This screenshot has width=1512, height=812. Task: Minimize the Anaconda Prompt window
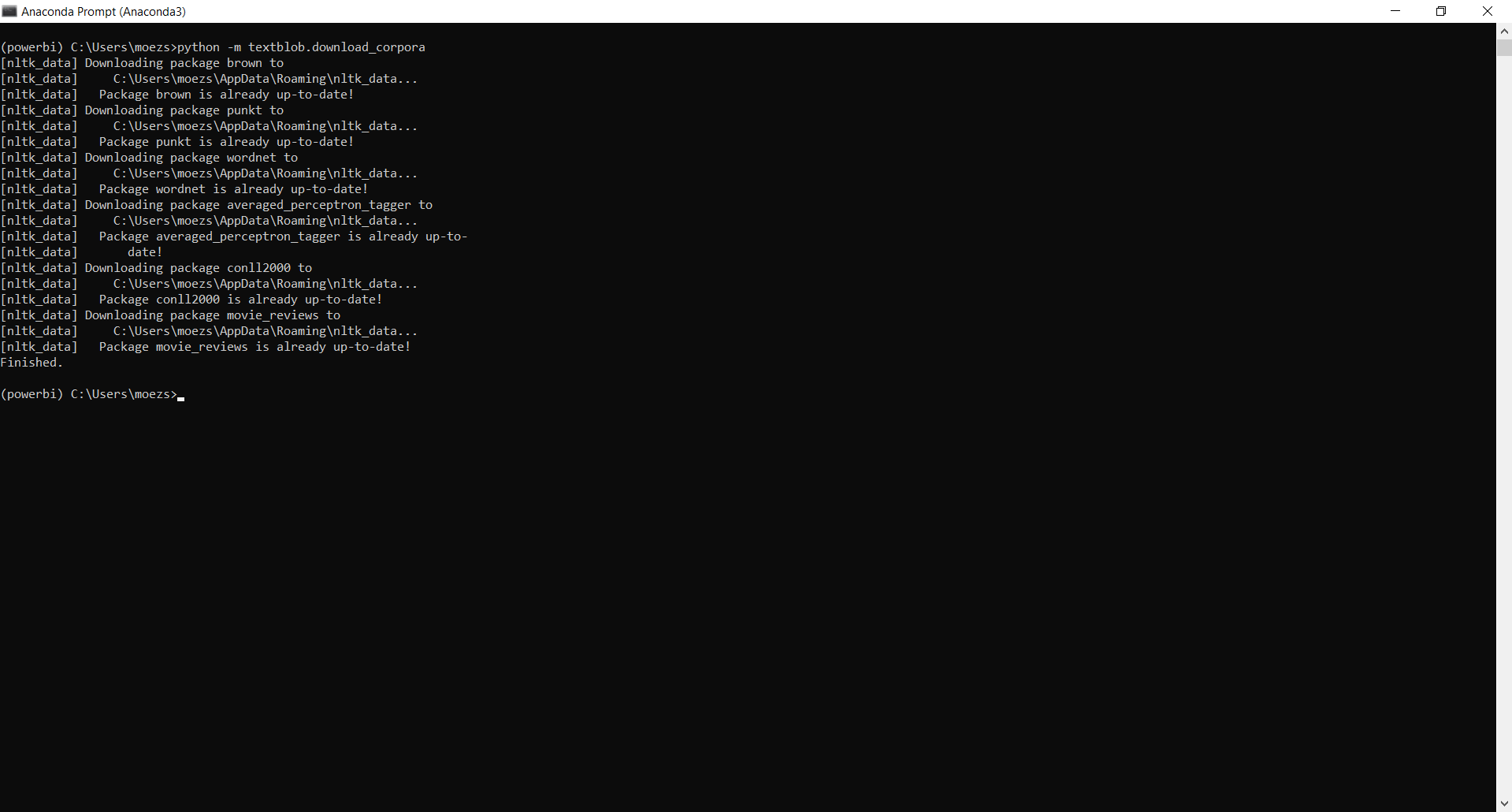(1395, 11)
